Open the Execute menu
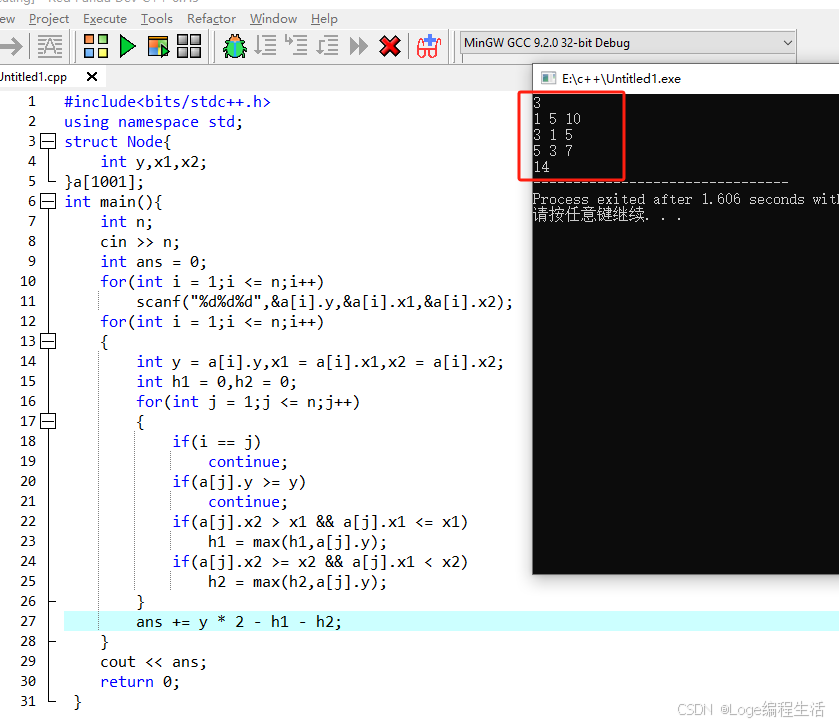The image size is (839, 725). click(x=105, y=19)
